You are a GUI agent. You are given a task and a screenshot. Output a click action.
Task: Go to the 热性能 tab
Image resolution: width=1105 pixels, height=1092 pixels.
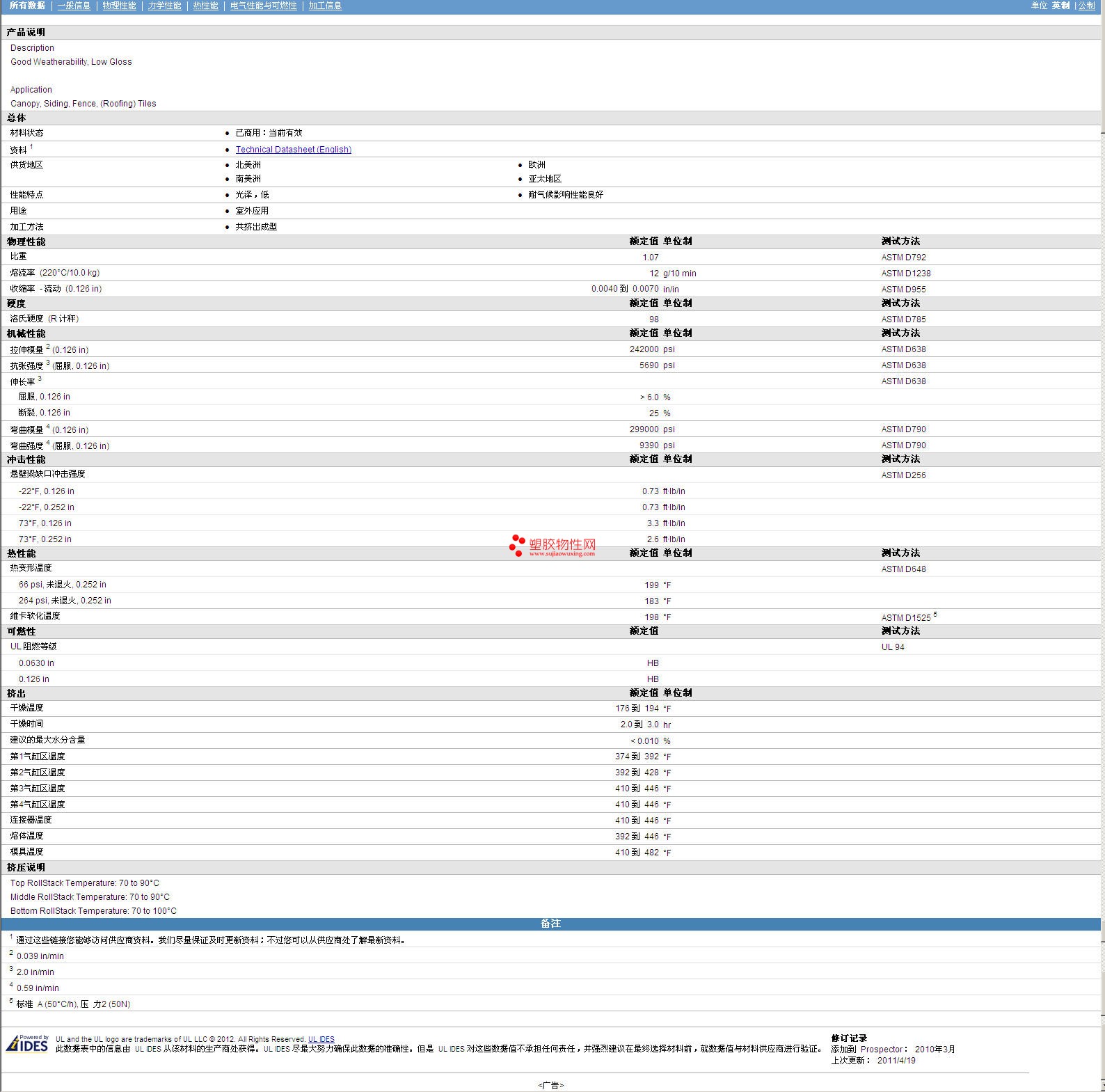pos(205,6)
